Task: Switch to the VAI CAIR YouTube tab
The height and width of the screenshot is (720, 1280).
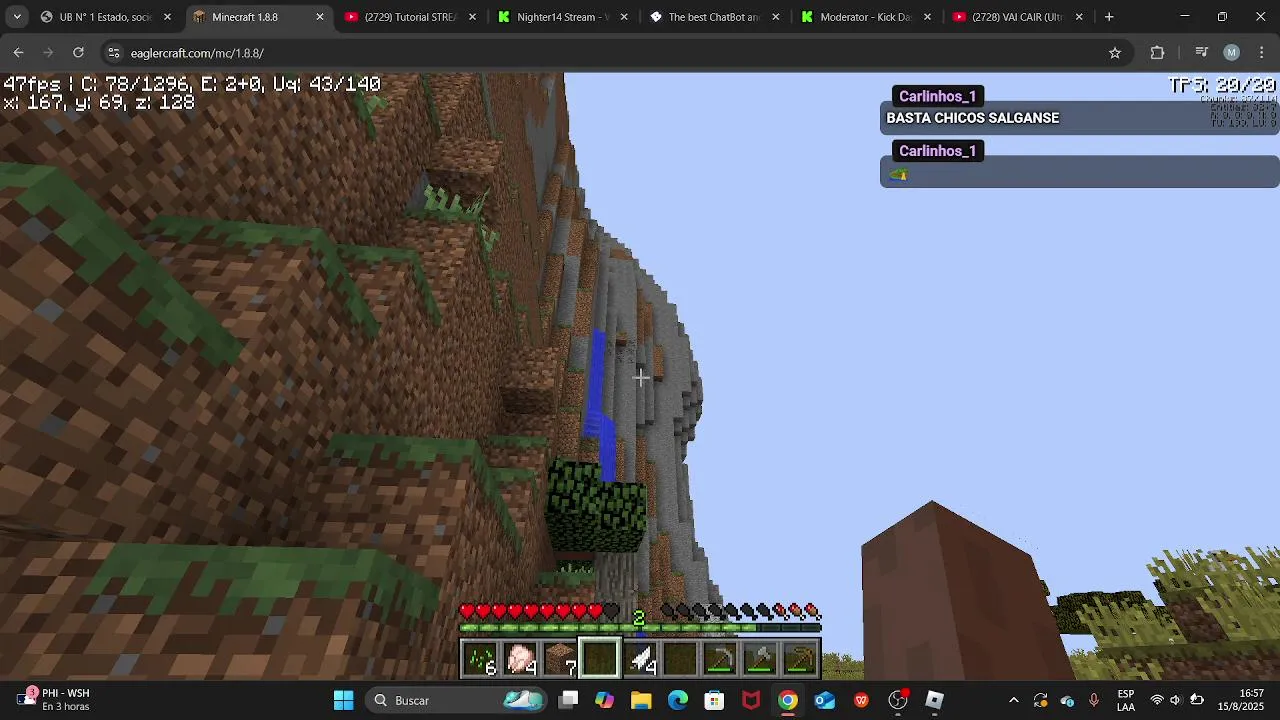Action: point(1018,17)
